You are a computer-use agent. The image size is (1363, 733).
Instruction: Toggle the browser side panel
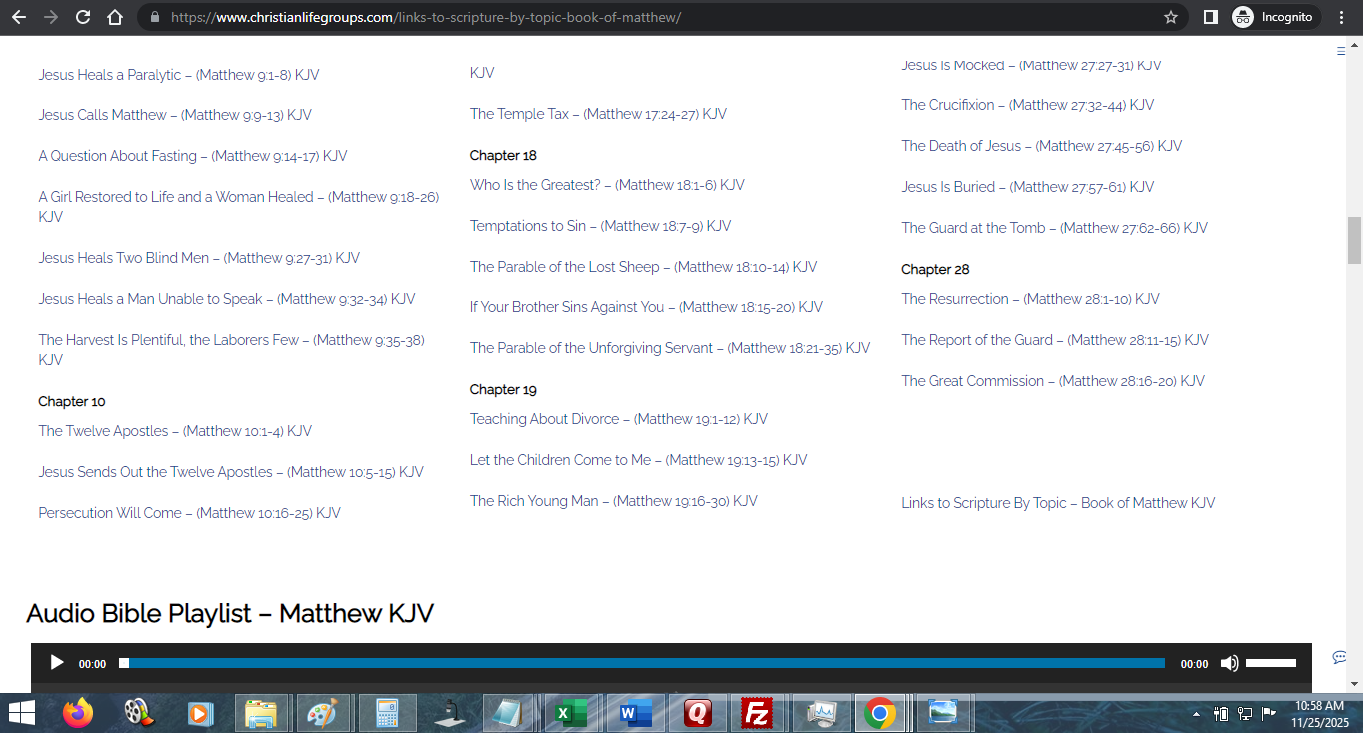point(1210,17)
